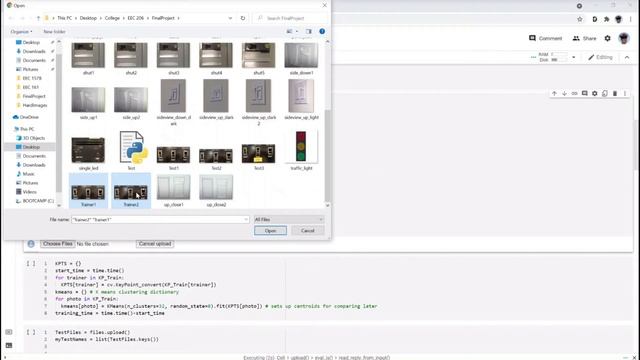
Task: Click Open to upload selected files
Action: click(270, 231)
